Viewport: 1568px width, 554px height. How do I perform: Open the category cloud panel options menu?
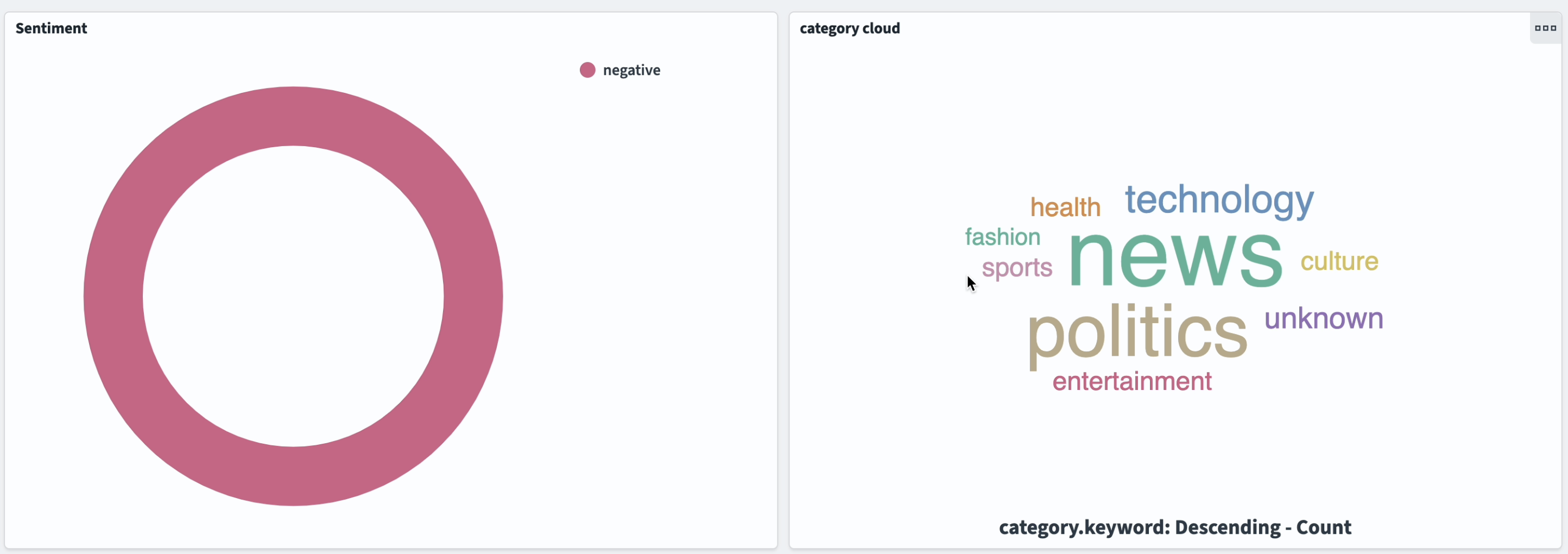pos(1545,28)
